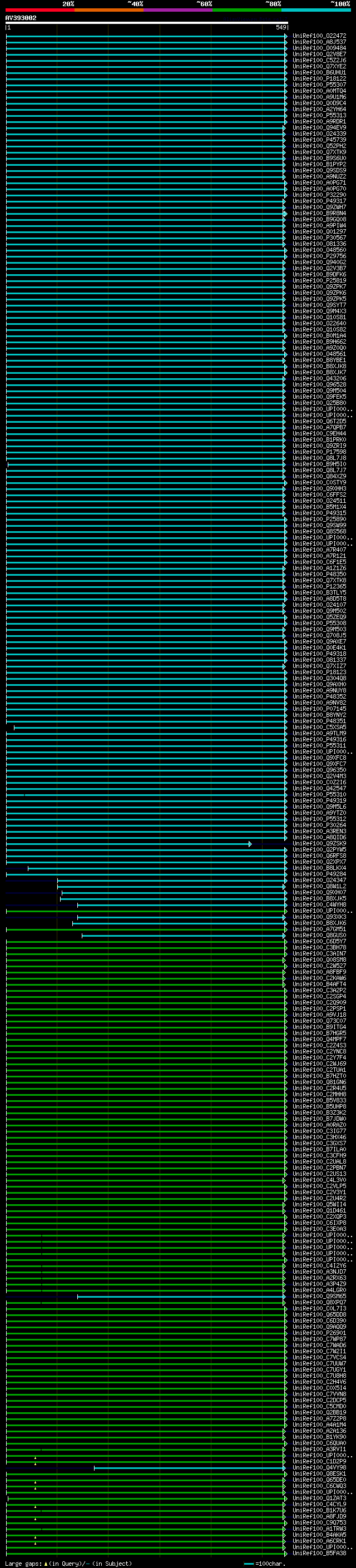This screenshot has width=356, height=1568.
Task: Open hit UniRef100_P18122
Action: (319, 78)
